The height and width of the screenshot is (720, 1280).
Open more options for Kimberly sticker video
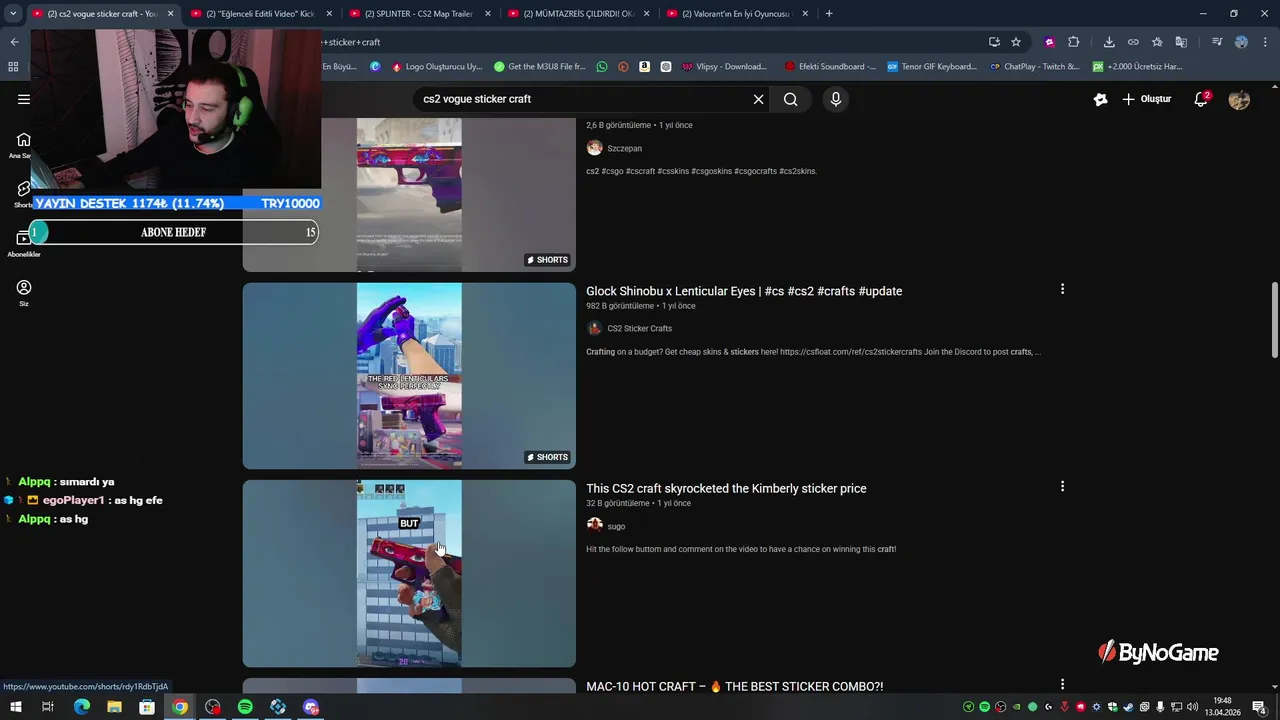(x=1062, y=486)
